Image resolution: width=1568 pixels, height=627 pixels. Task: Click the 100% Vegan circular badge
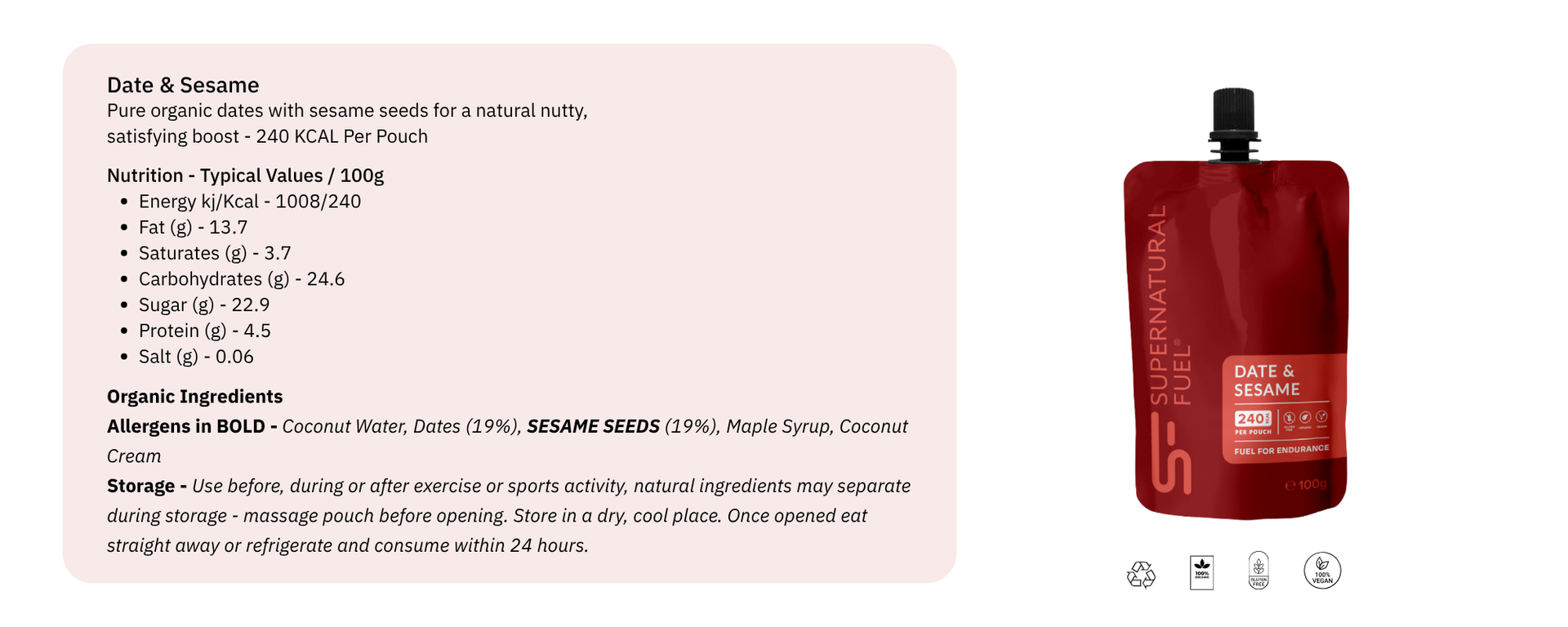(x=1322, y=571)
